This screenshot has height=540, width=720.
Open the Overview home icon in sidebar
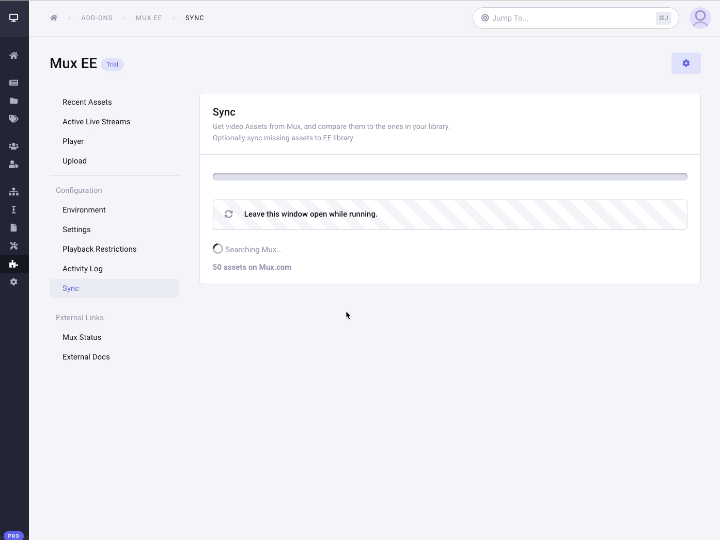coord(14,56)
